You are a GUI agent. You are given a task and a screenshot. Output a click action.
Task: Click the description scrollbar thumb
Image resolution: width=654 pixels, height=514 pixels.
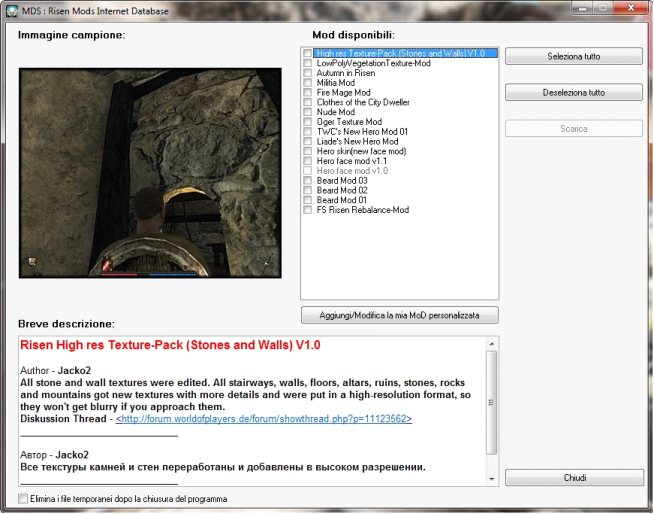(x=492, y=403)
